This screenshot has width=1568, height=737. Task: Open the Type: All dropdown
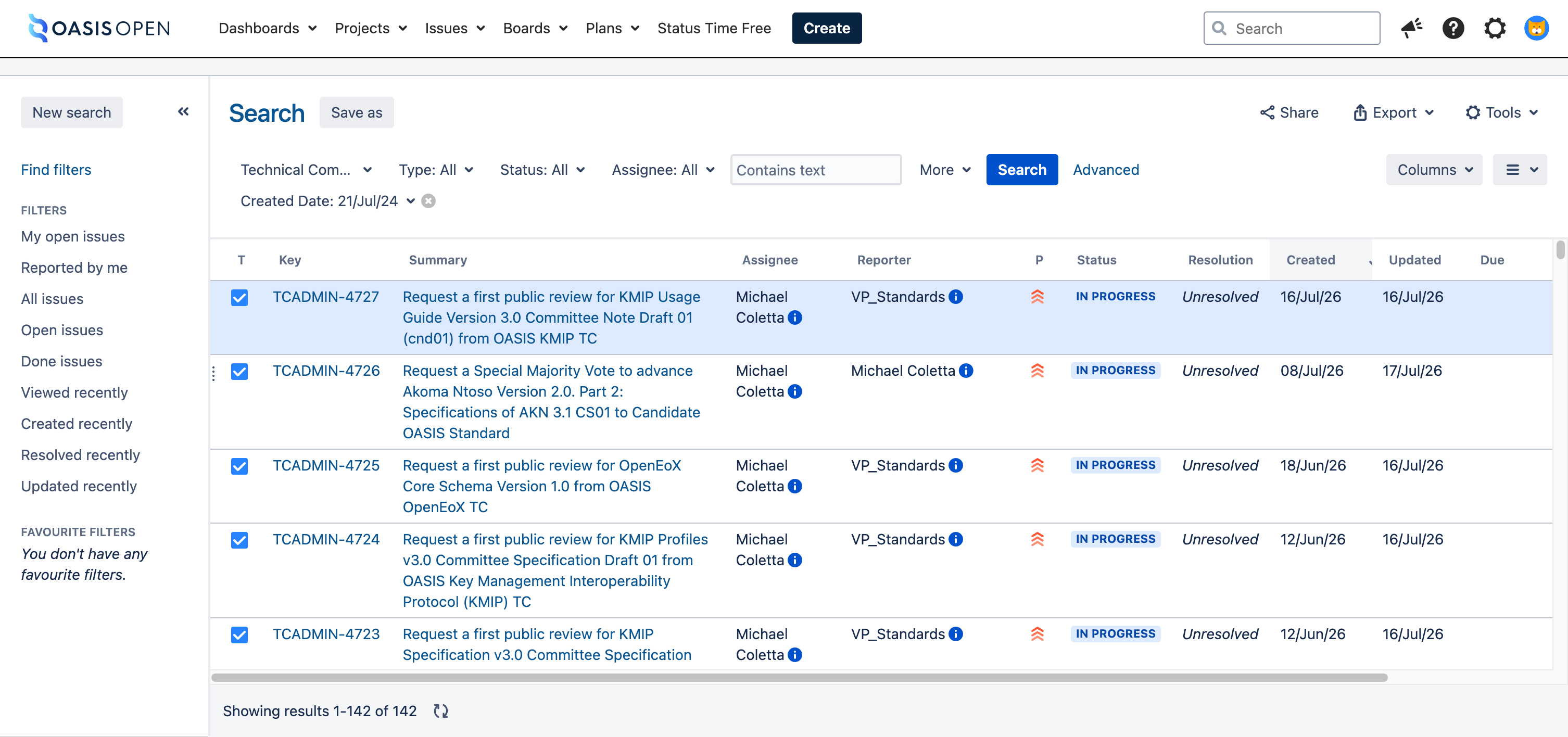coord(436,170)
